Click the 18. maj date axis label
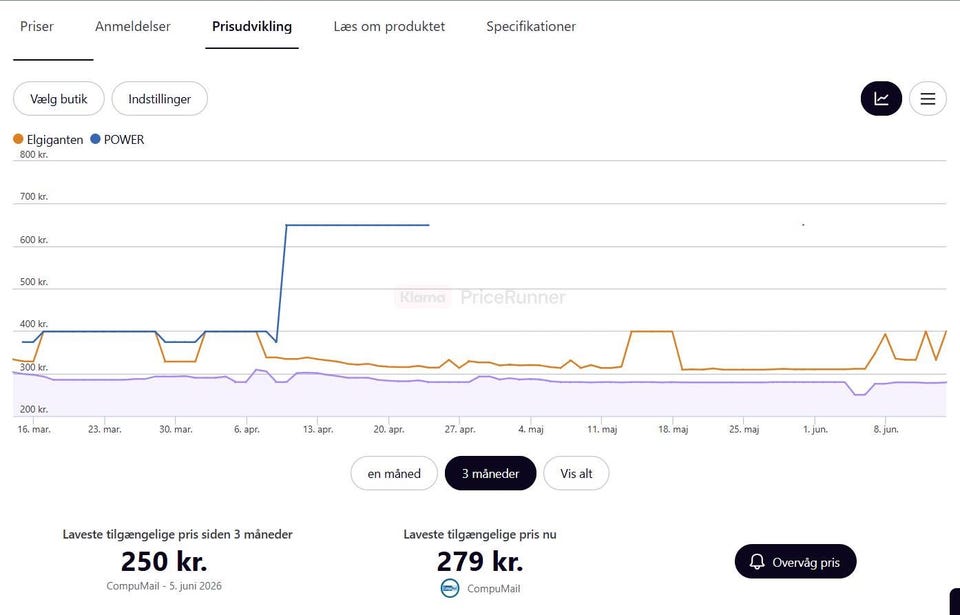 [x=673, y=429]
